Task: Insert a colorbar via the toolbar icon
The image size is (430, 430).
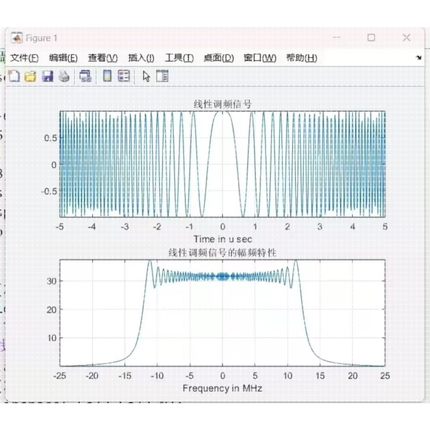Action: pos(107,76)
